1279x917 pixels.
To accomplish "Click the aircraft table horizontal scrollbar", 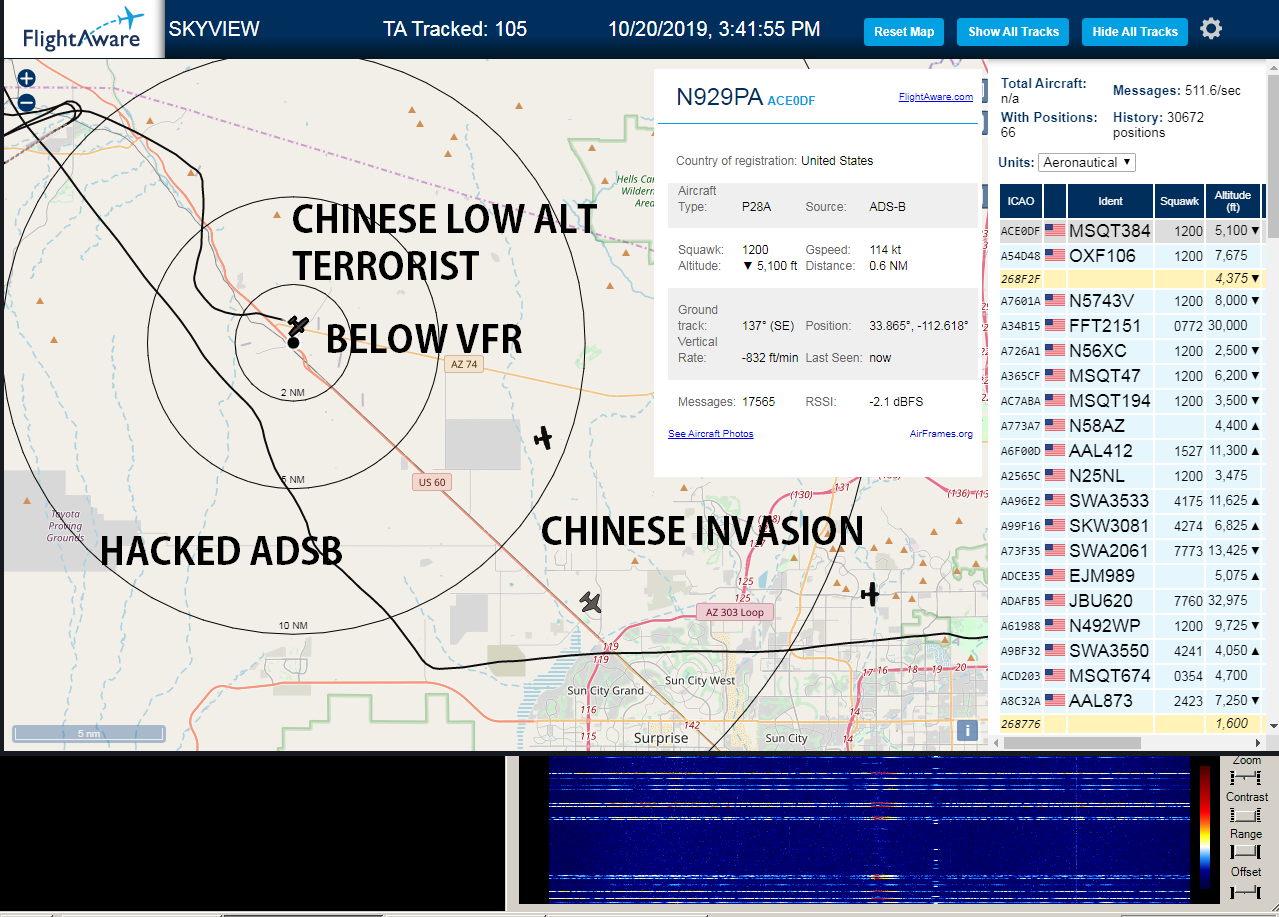I will pyautogui.click(x=1071, y=743).
